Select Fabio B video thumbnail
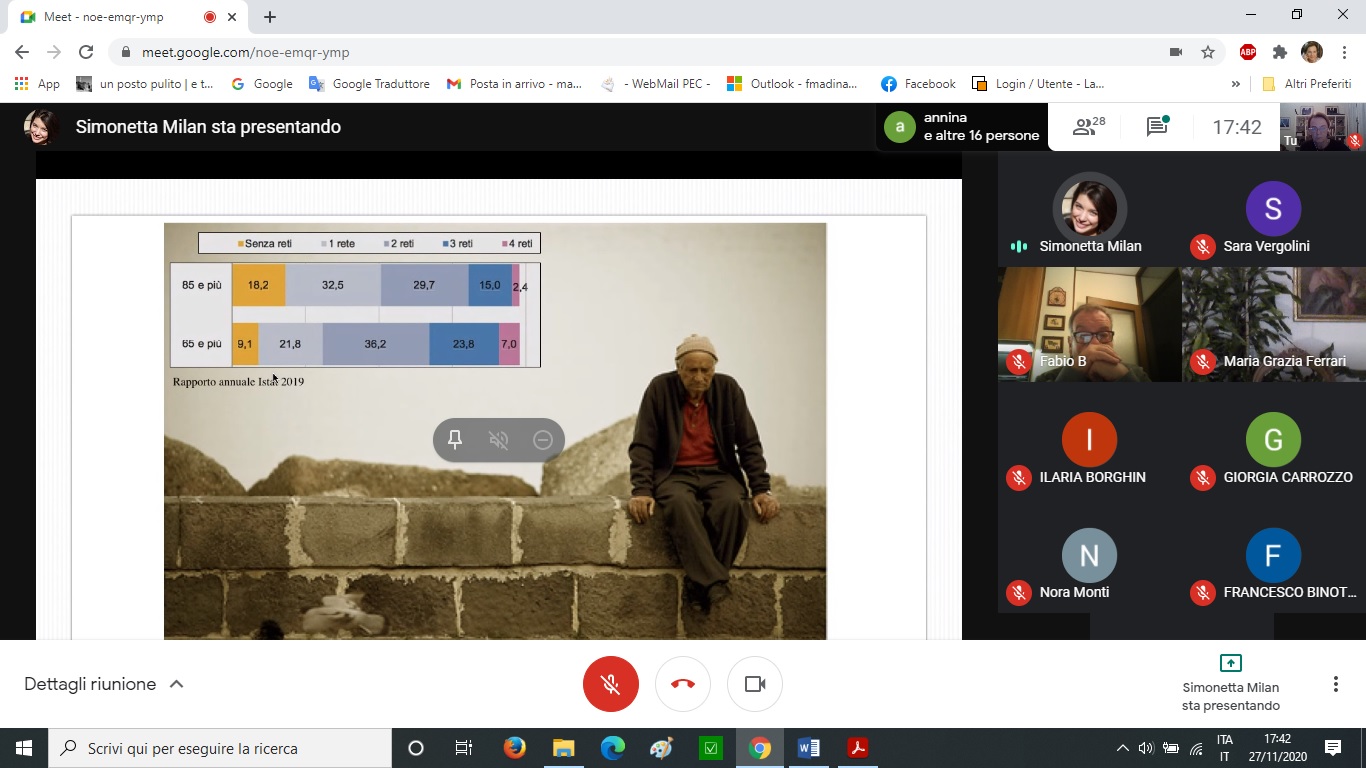The image size is (1366, 768). click(1089, 324)
